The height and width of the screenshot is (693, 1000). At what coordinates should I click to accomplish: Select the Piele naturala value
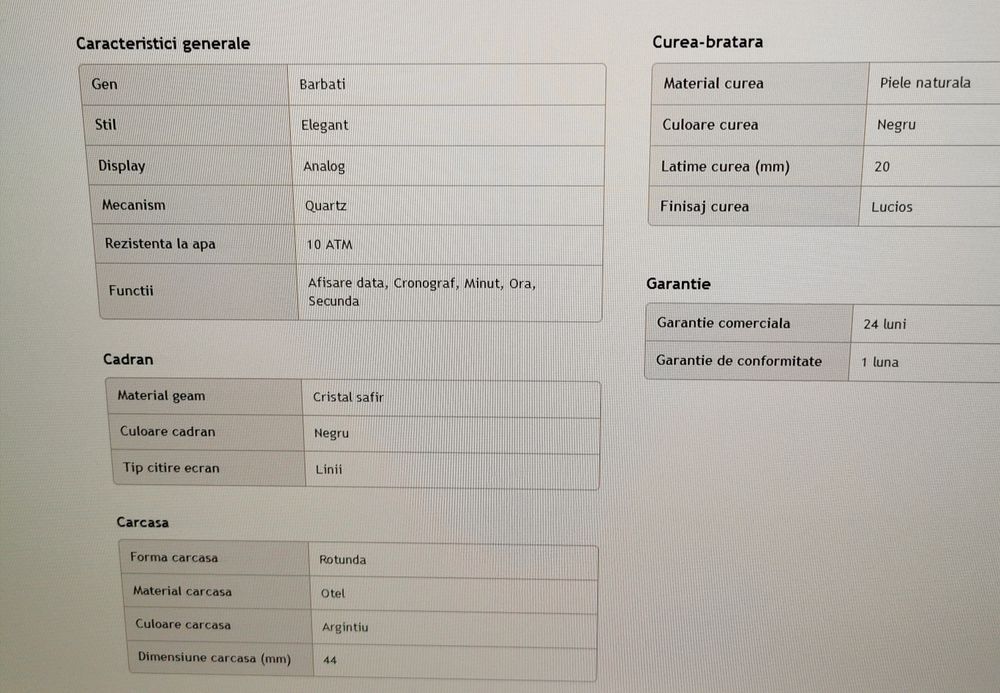pyautogui.click(x=925, y=83)
